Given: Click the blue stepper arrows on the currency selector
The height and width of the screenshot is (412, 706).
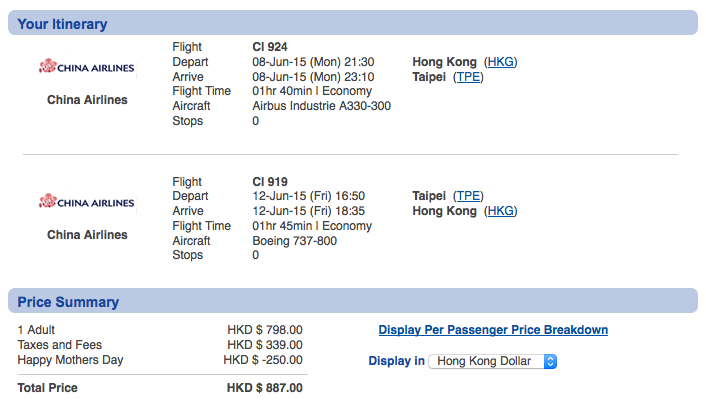Looking at the screenshot, I should (550, 361).
